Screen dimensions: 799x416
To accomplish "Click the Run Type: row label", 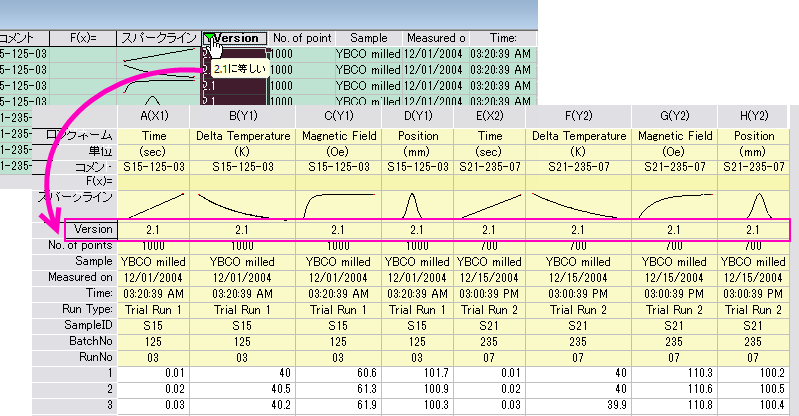I will click(75, 309).
